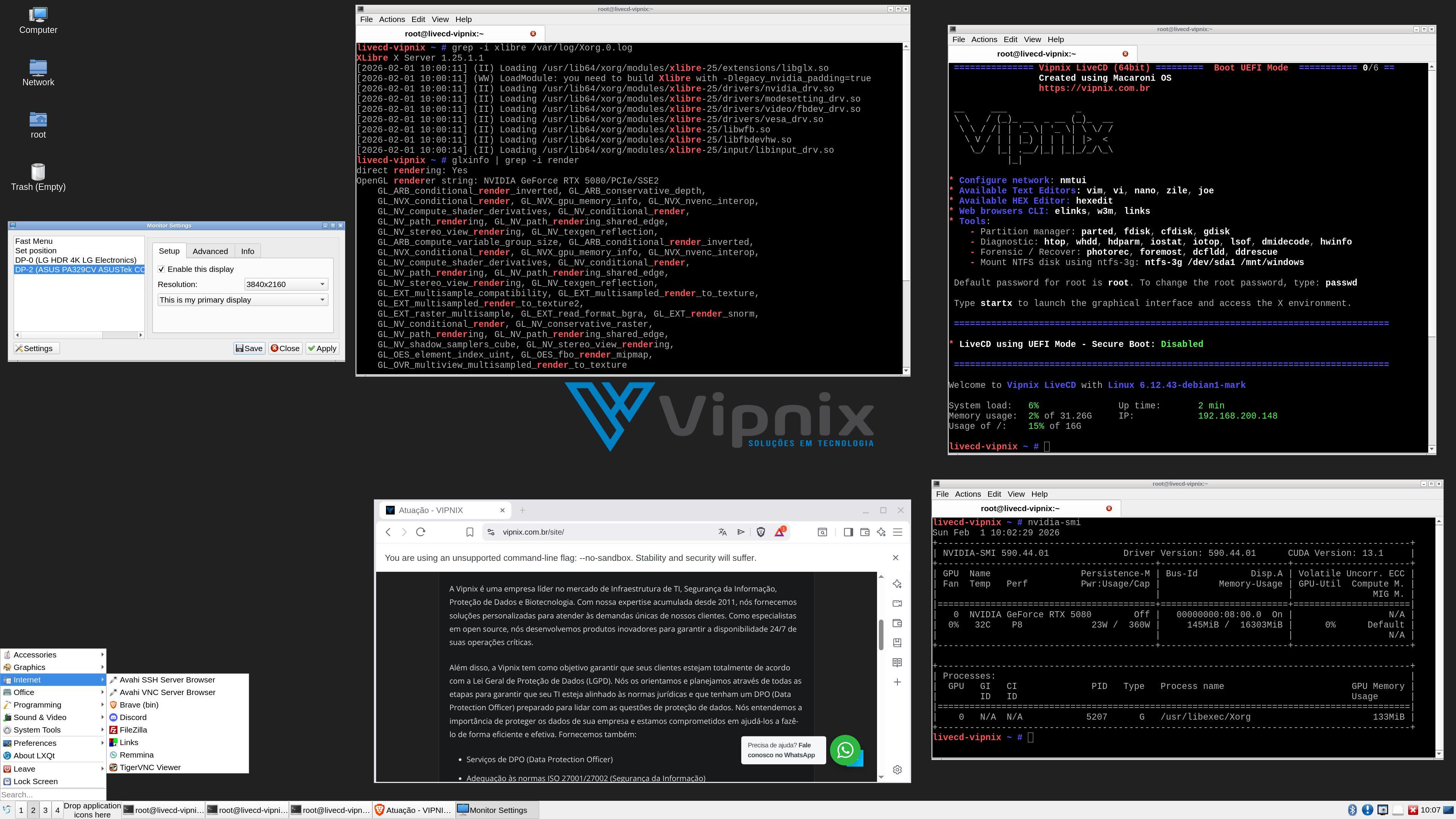1456x819 pixels.
Task: Launch FileZilla from the Internet submenu
Action: coord(178,730)
